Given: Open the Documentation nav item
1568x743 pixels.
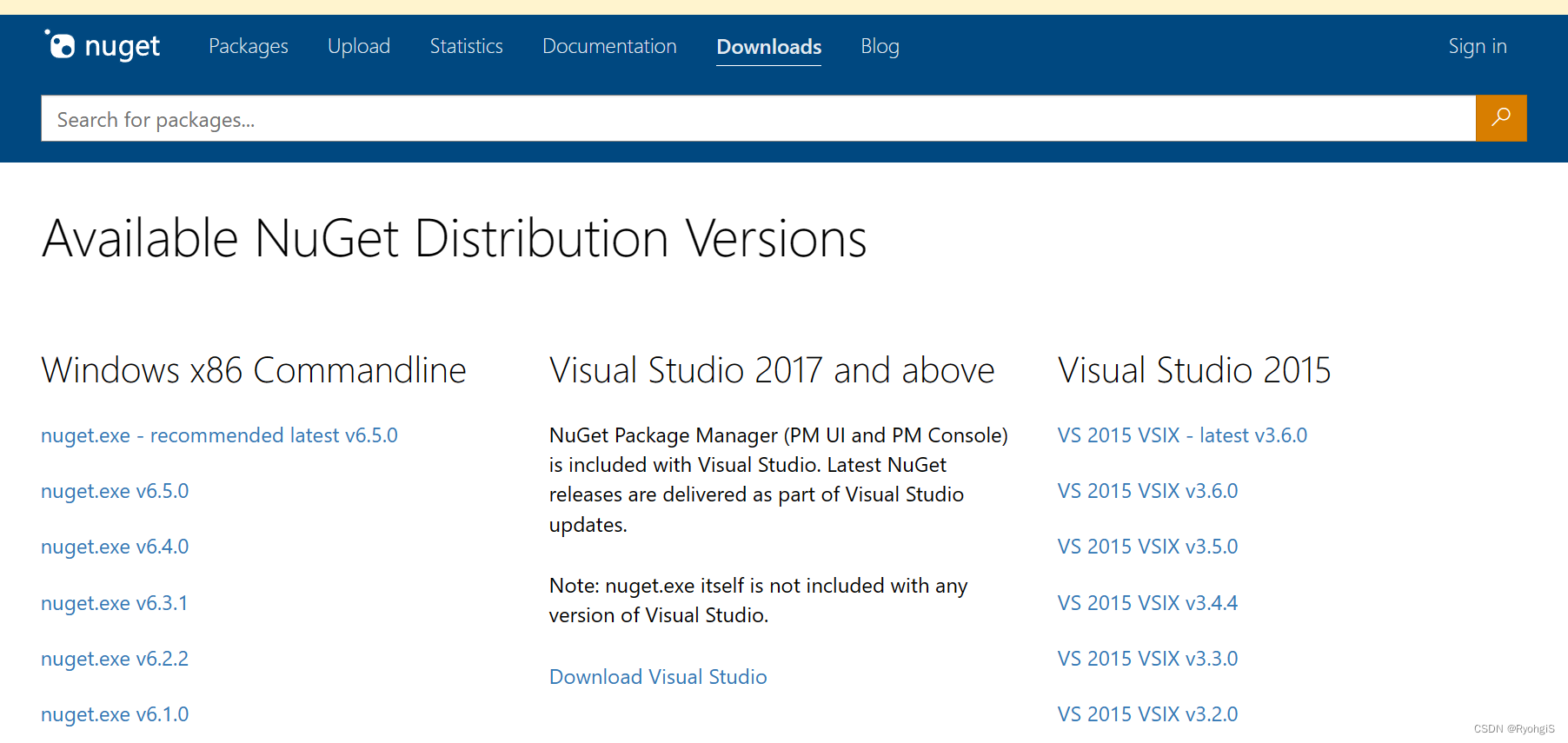Looking at the screenshot, I should click(609, 46).
